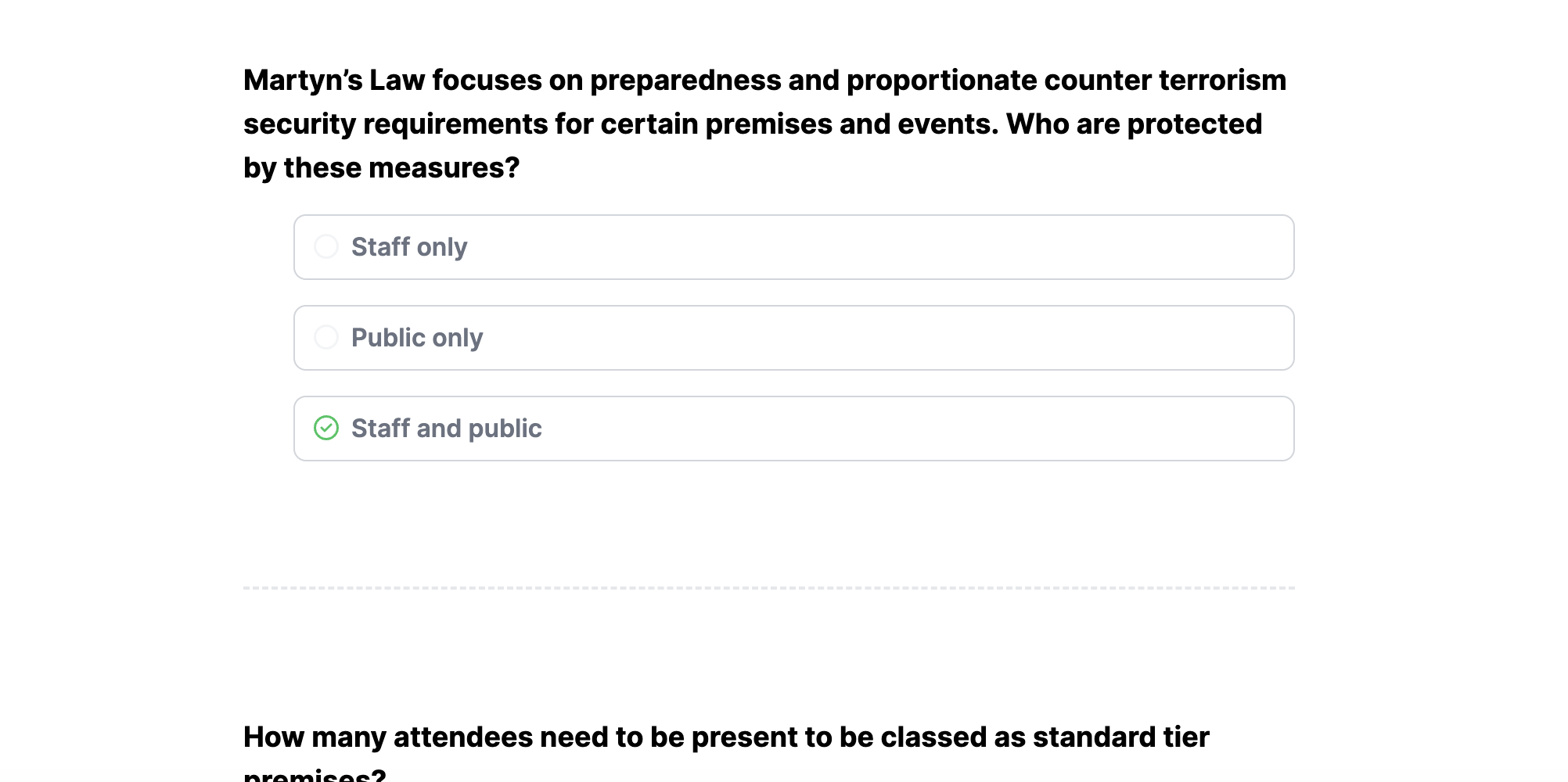Click the word "Martyn's" in the first question
Viewport: 1568px width, 782px height.
pos(303,81)
